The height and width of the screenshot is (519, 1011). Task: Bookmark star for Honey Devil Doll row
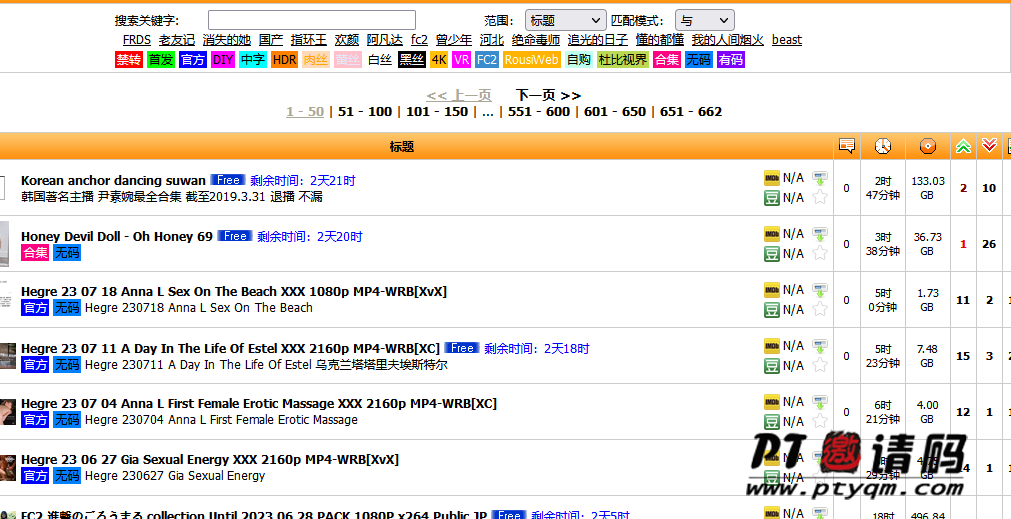coord(820,253)
